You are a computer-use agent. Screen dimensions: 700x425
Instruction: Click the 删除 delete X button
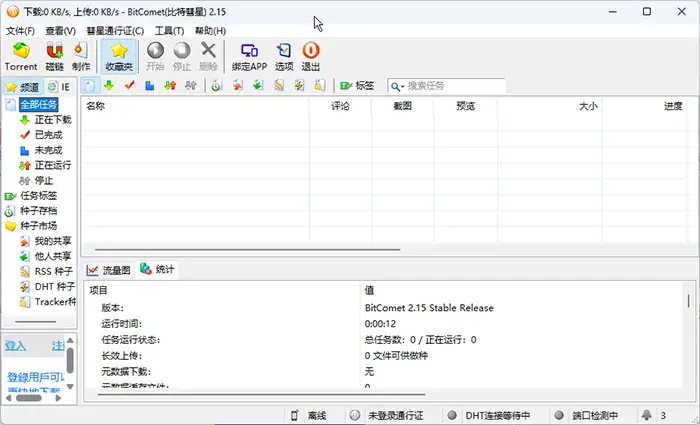pyautogui.click(x=208, y=56)
